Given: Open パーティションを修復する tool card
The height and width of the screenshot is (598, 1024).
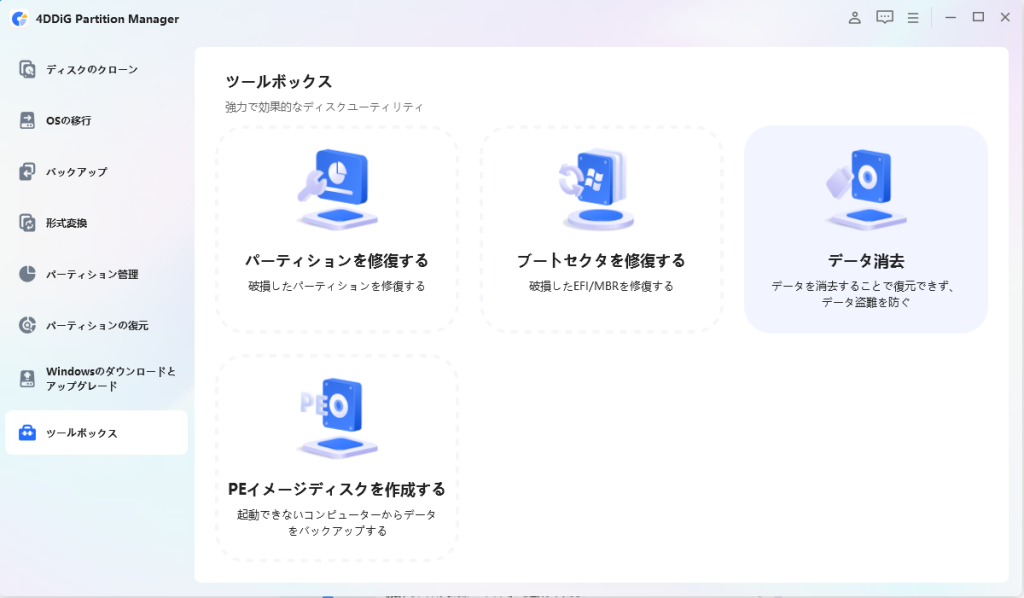Looking at the screenshot, I should 337,230.
